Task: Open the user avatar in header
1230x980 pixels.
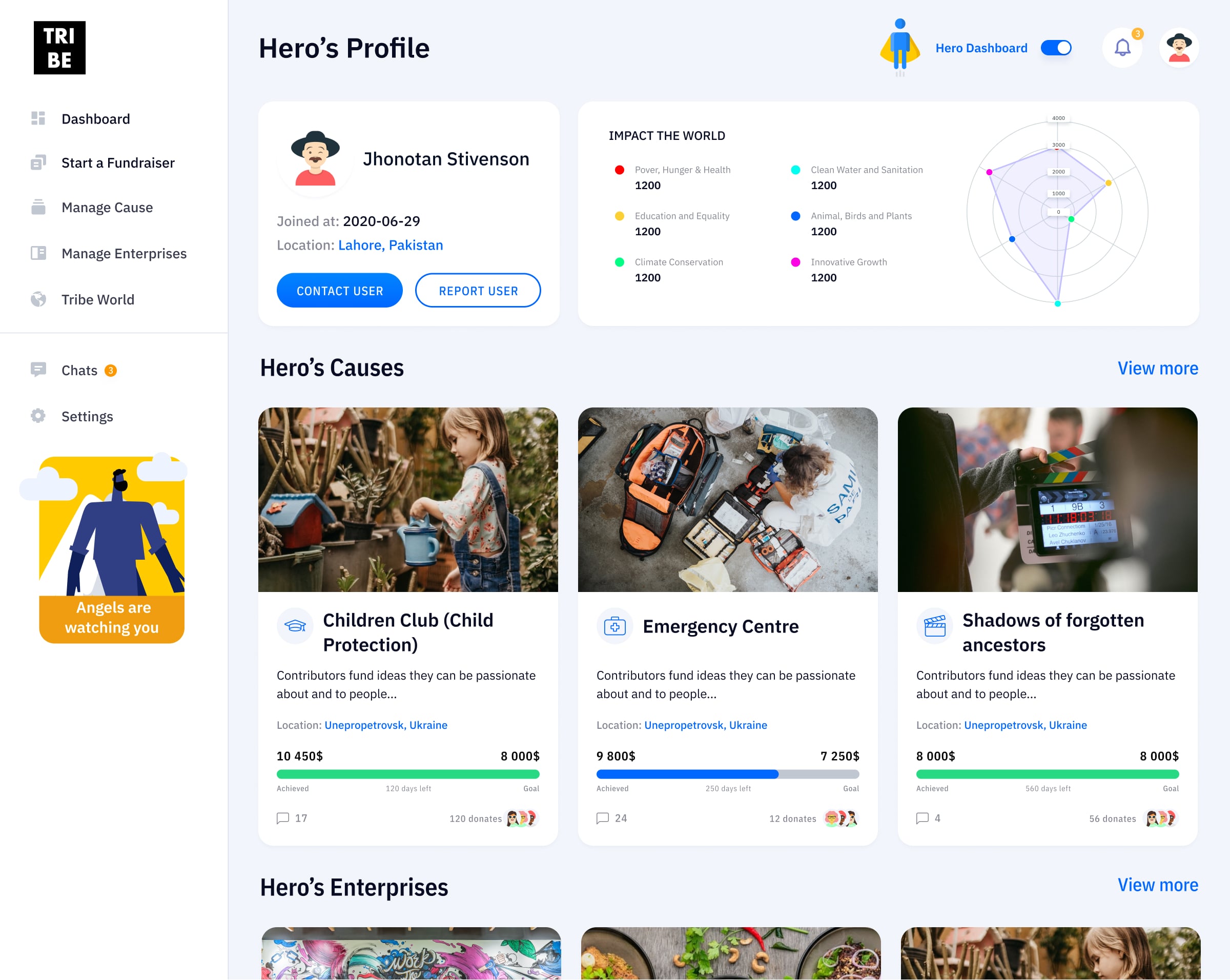Action: [1179, 48]
